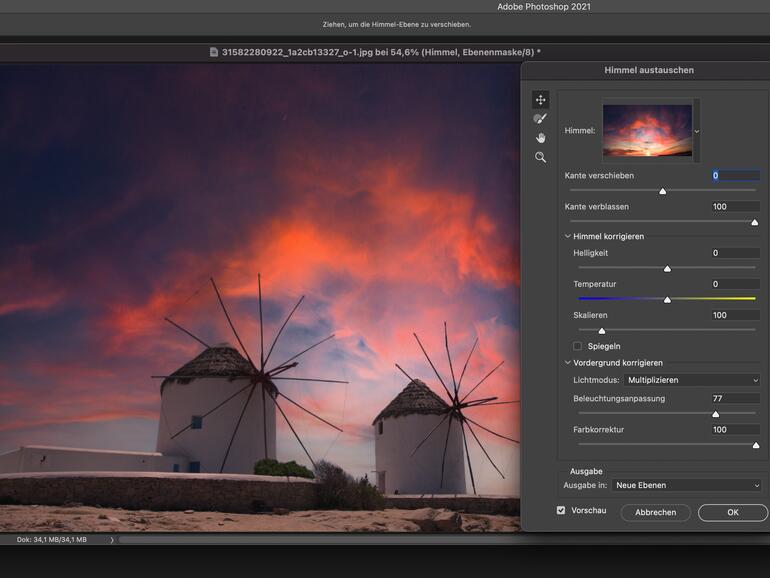Collapse the Vordergrund korrigieren section
Viewport: 770px width, 578px height.
click(568, 362)
